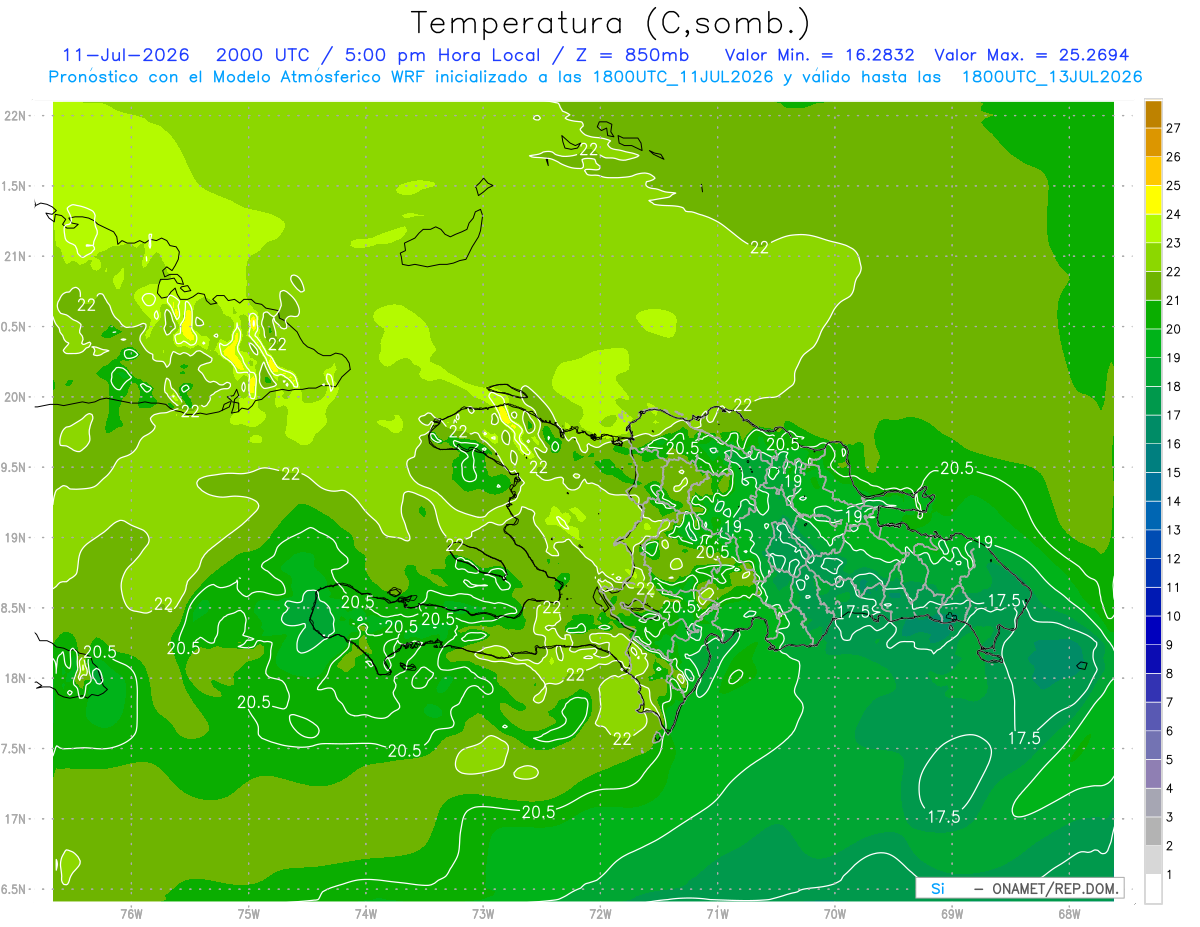Pick the blue swatch between 12 and 13
The image size is (1200, 927).
point(1153,544)
